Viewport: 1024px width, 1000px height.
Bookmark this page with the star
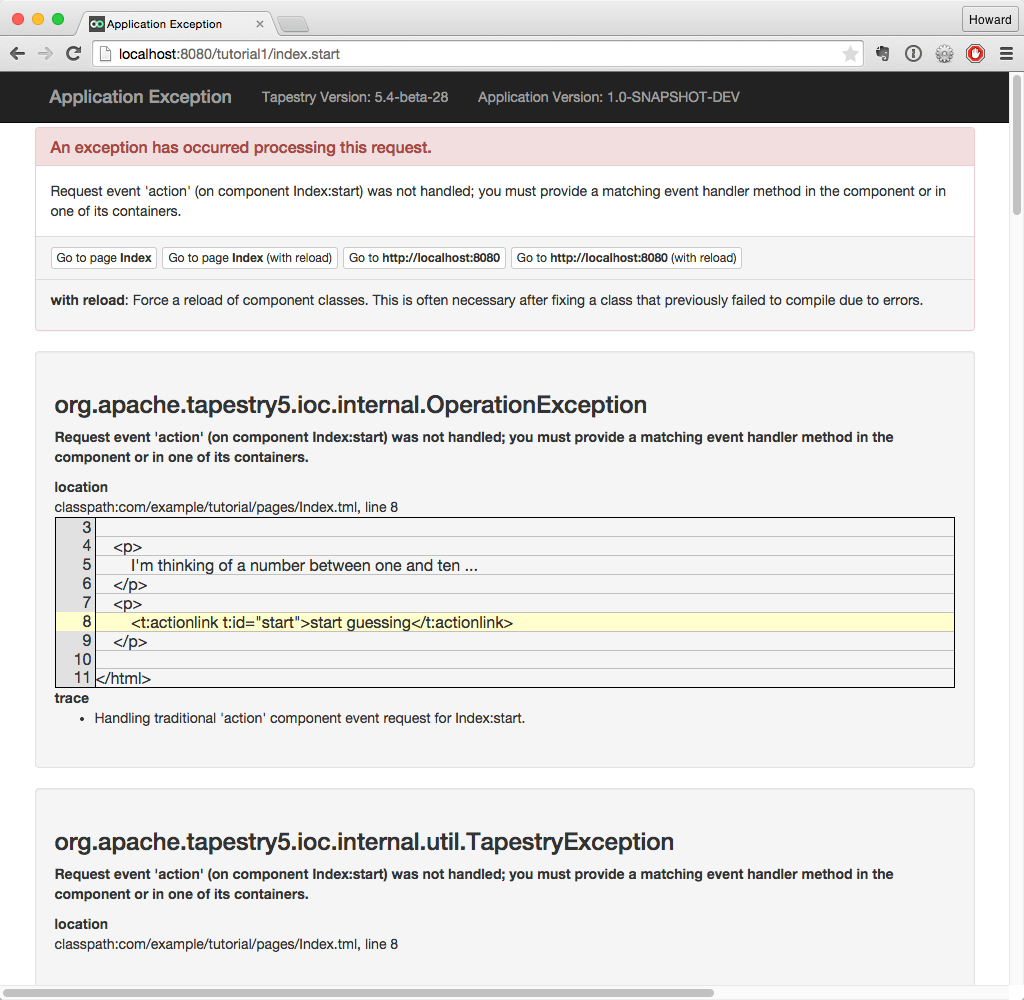(x=850, y=54)
